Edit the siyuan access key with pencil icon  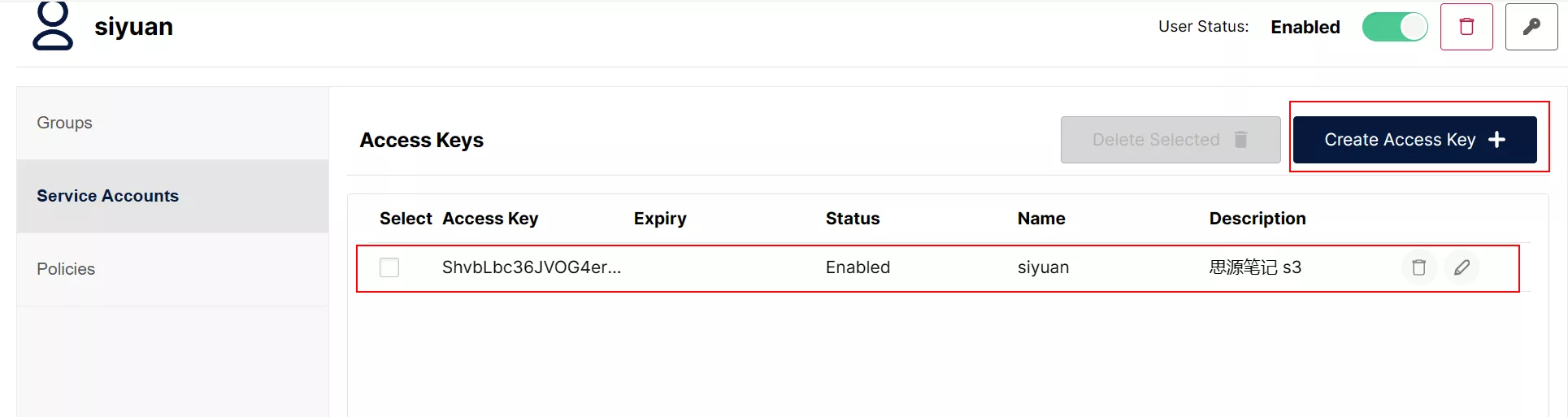[x=1462, y=267]
